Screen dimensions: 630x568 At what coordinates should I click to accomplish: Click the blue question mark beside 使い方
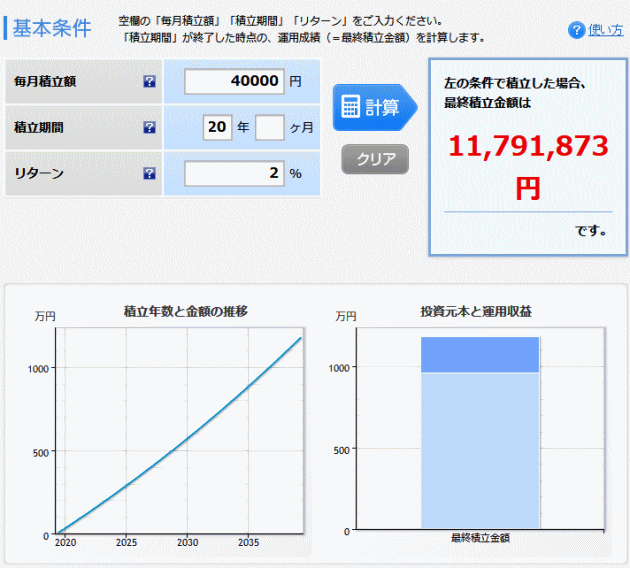coord(576,30)
